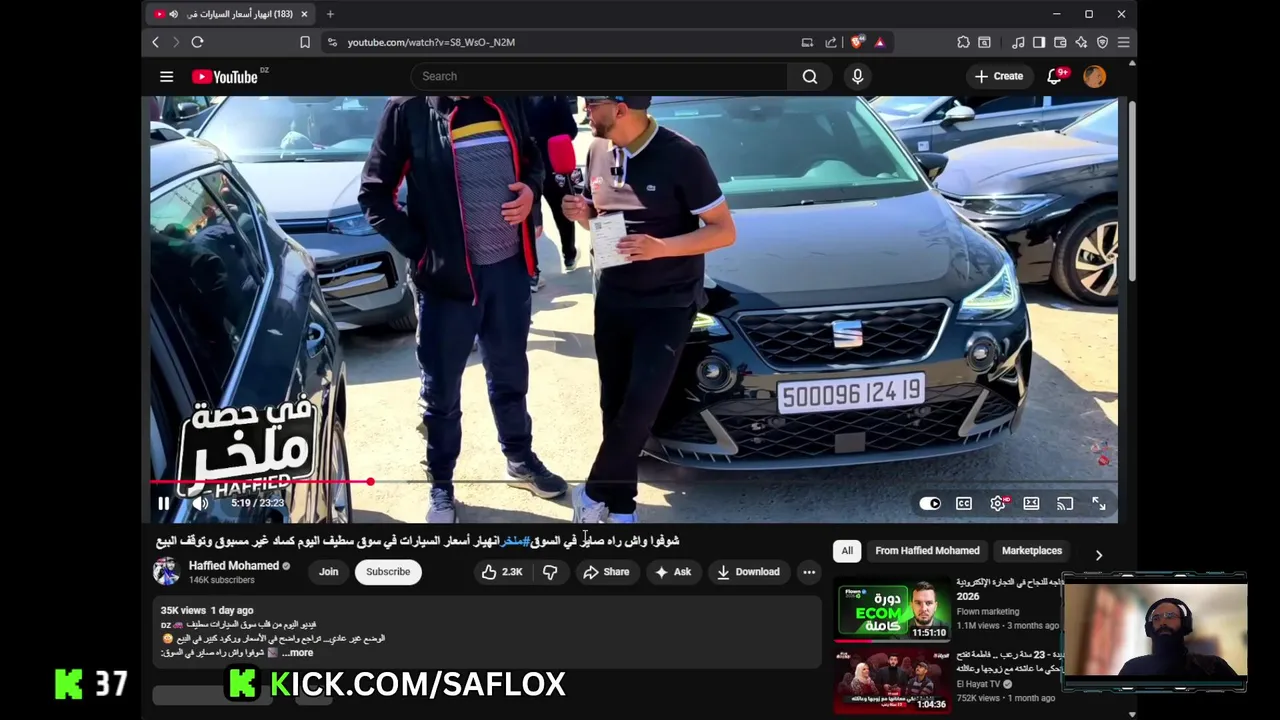This screenshot has height=720, width=1280.
Task: Reload the page
Action: point(197,42)
